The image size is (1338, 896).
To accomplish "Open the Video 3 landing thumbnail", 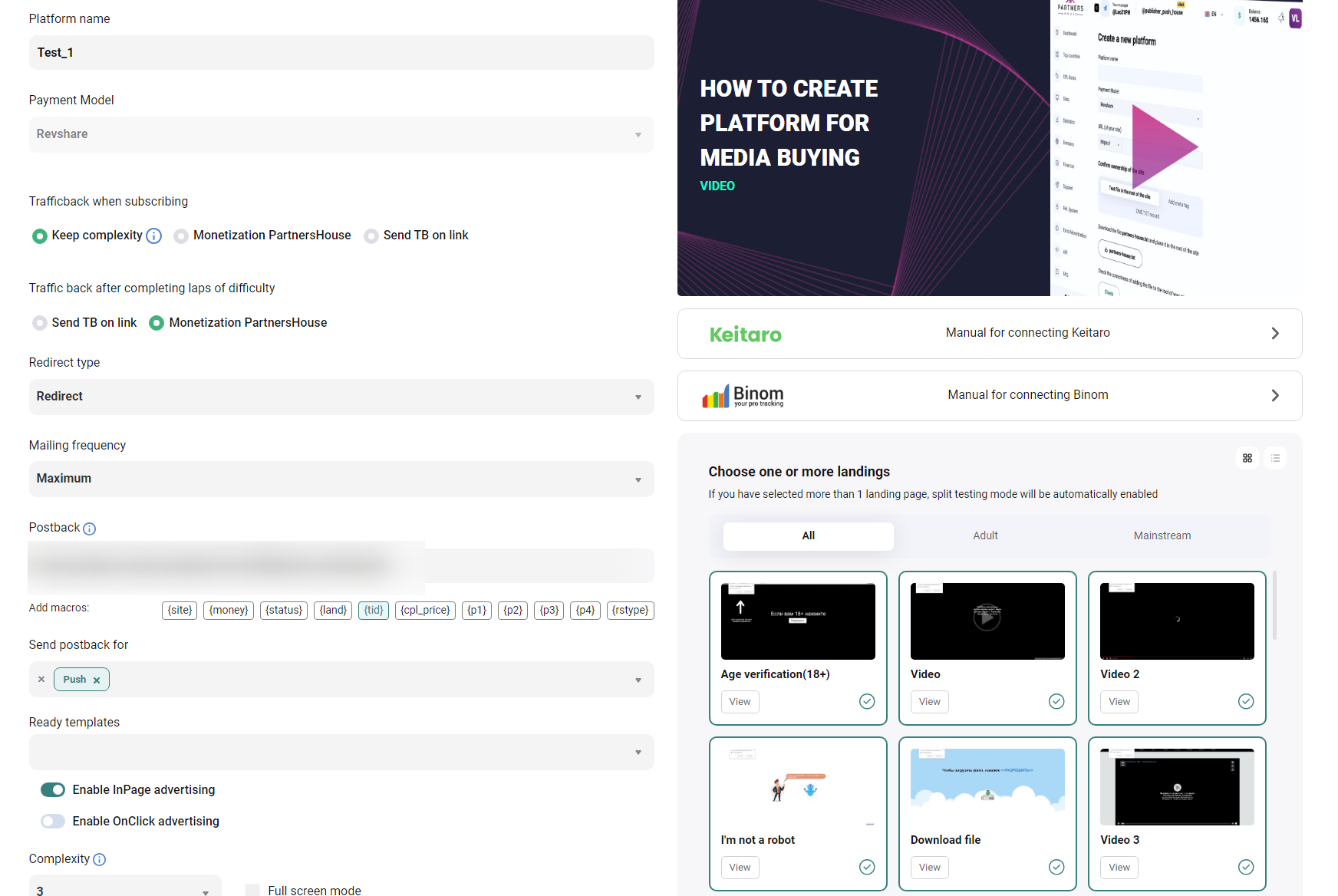I will 1177,787.
